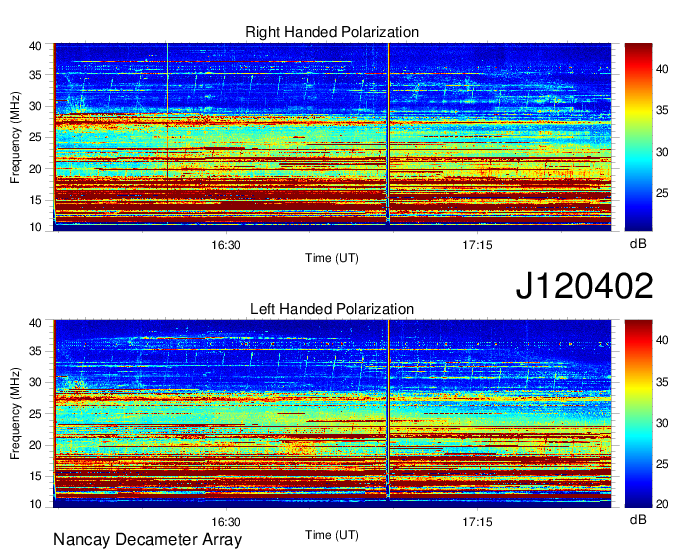This screenshot has width=680, height=552.
Task: Click the top plot's 40 MHz tick label
Action: coord(35,46)
